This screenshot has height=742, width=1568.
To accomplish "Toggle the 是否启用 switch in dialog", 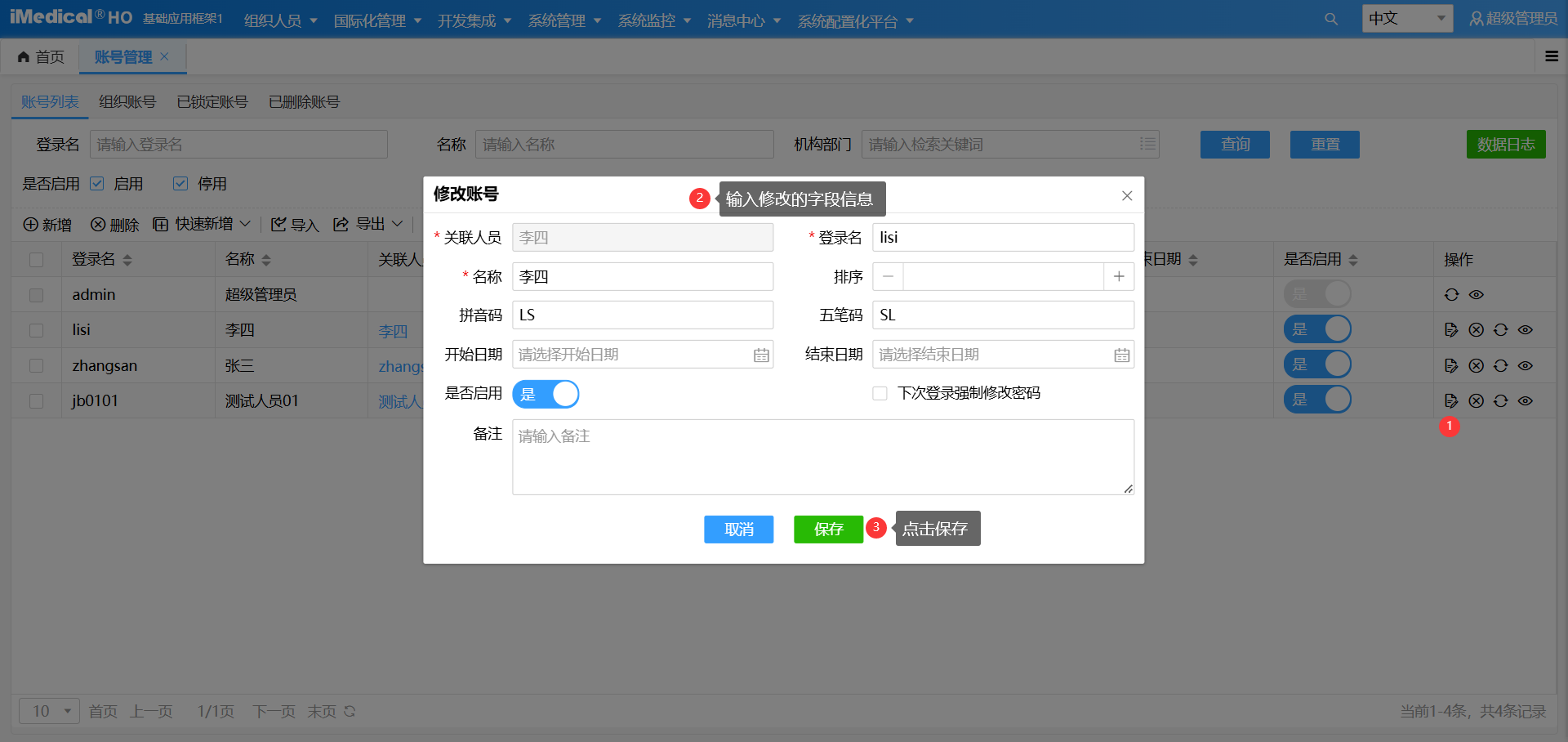I will click(546, 394).
